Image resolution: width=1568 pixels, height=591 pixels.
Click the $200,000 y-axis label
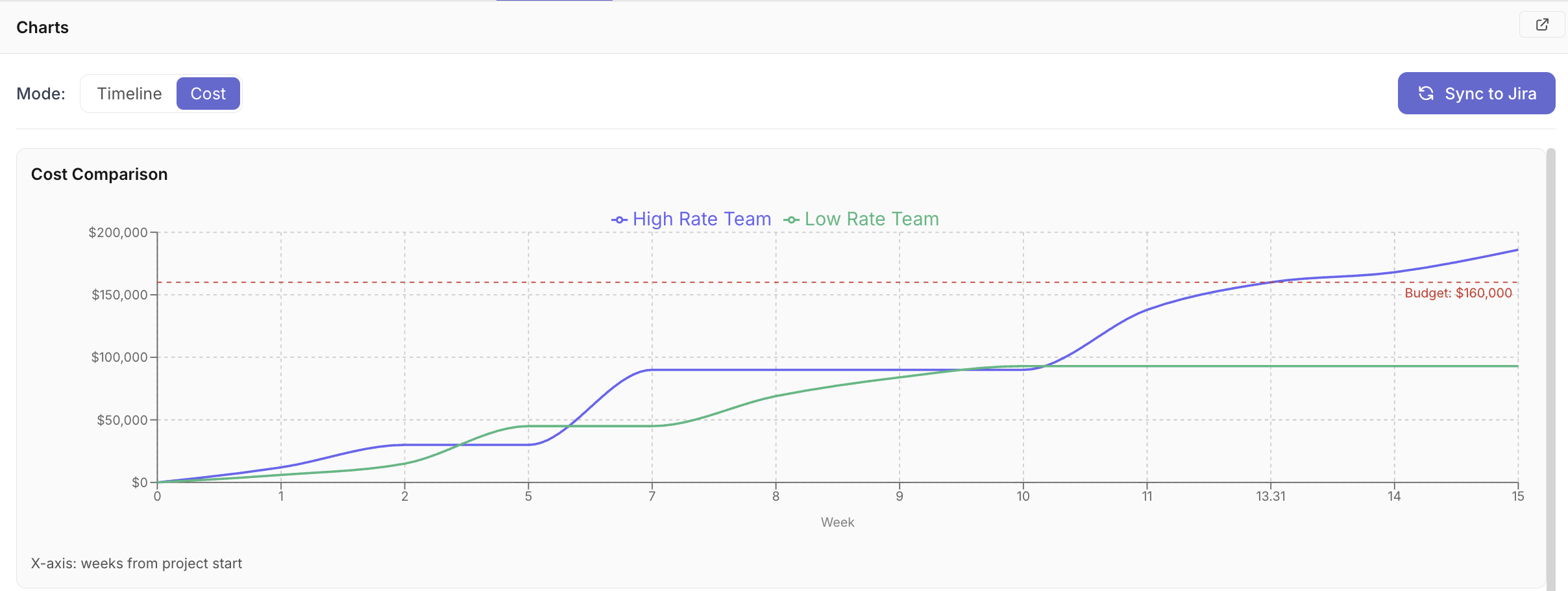coord(118,233)
